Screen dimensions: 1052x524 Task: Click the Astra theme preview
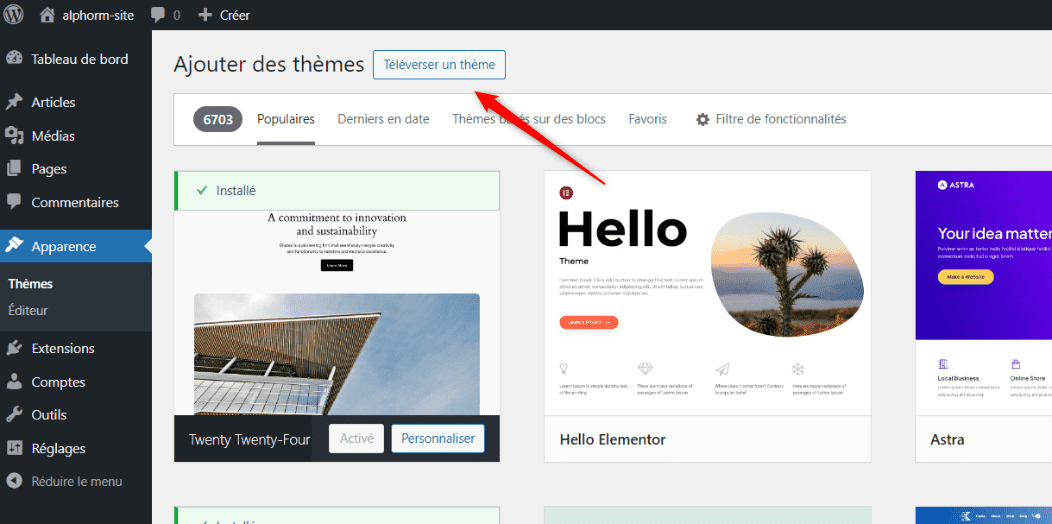tap(984, 293)
